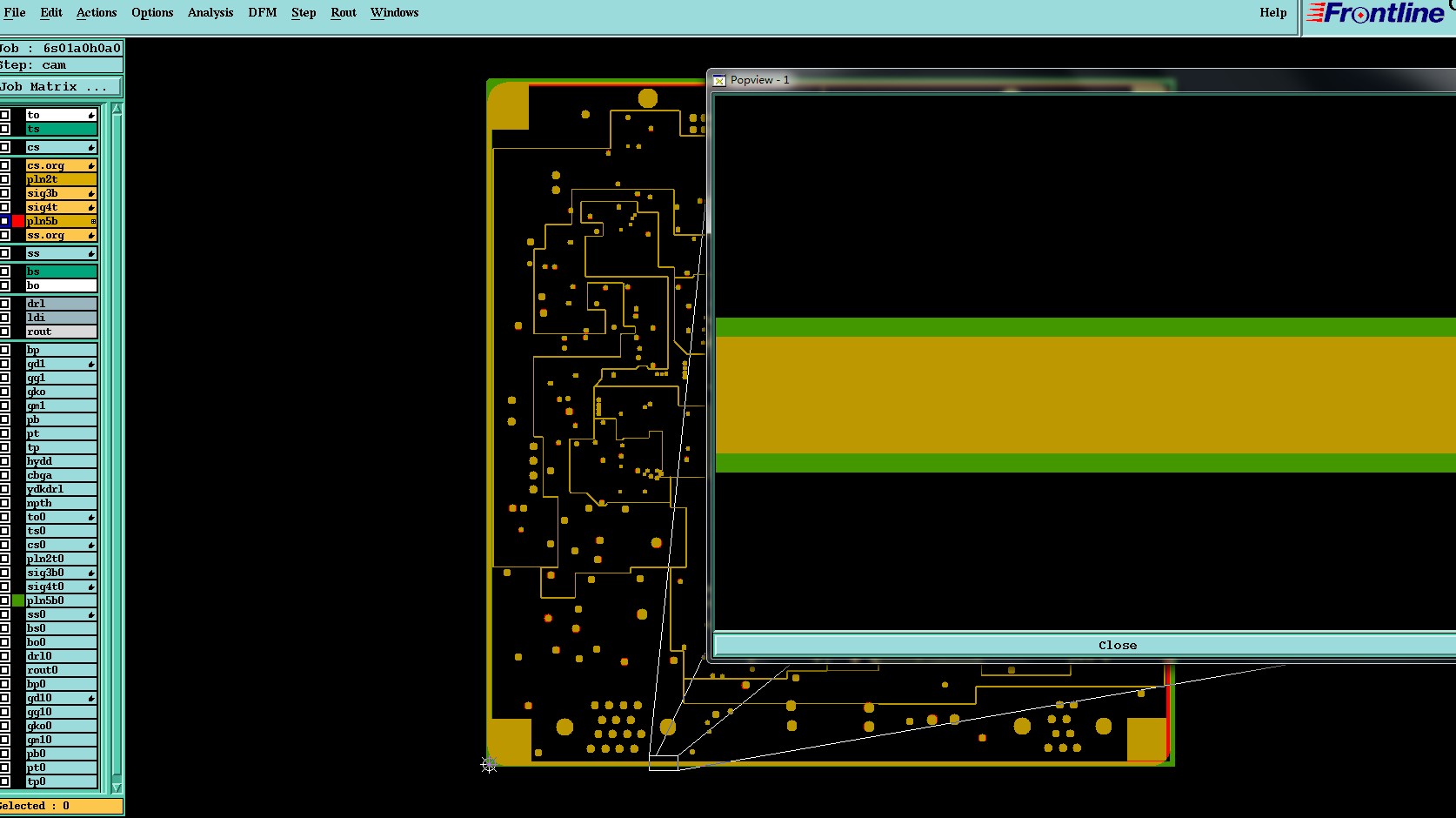This screenshot has height=818, width=1456.
Task: Select the drl layer name
Action: tap(61, 304)
